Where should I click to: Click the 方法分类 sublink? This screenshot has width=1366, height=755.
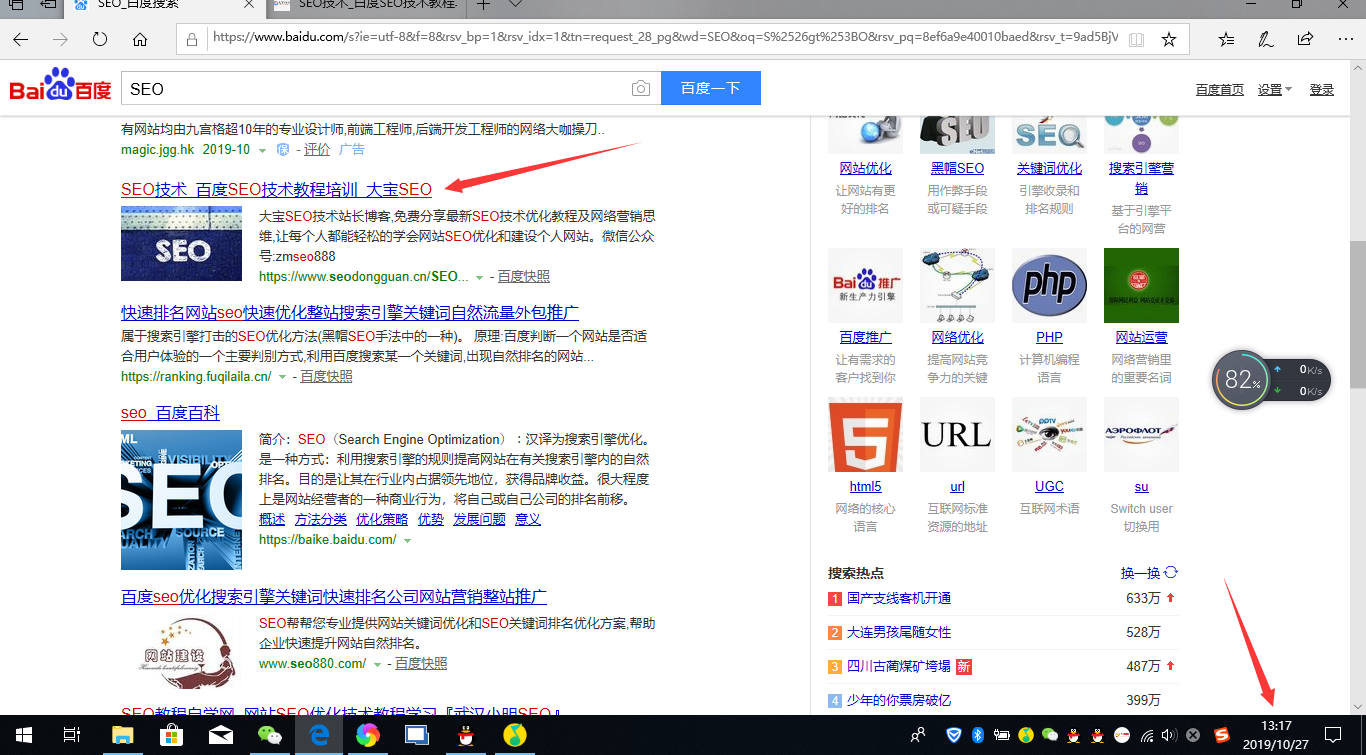[321, 520]
